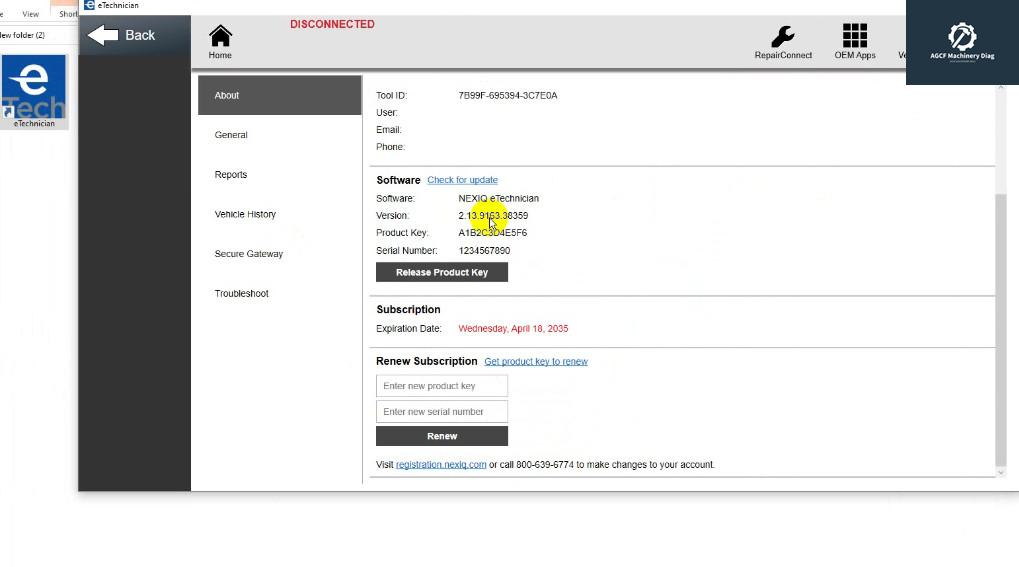Click the scrollbar down arrow
The height and width of the screenshot is (567, 1019).
click(x=1000, y=473)
